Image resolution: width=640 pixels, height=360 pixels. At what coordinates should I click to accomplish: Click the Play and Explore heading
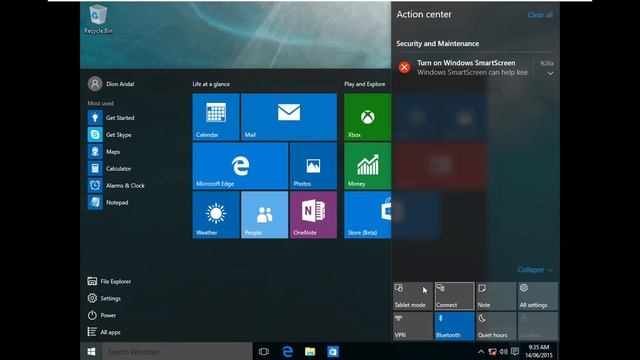pyautogui.click(x=364, y=84)
